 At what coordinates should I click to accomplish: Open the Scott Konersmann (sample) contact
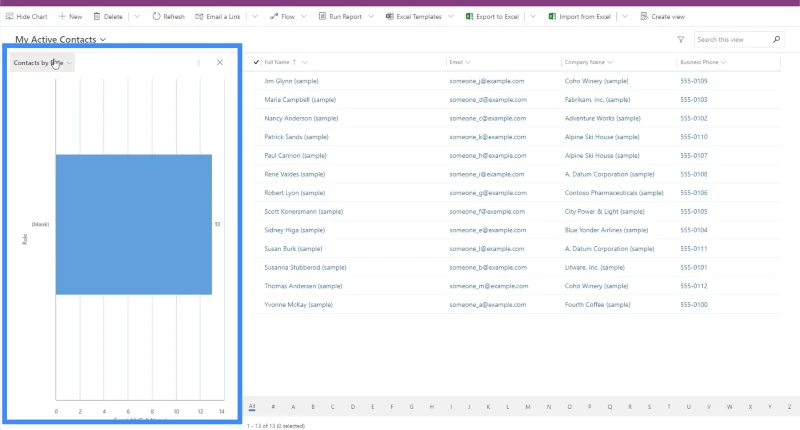coord(304,211)
